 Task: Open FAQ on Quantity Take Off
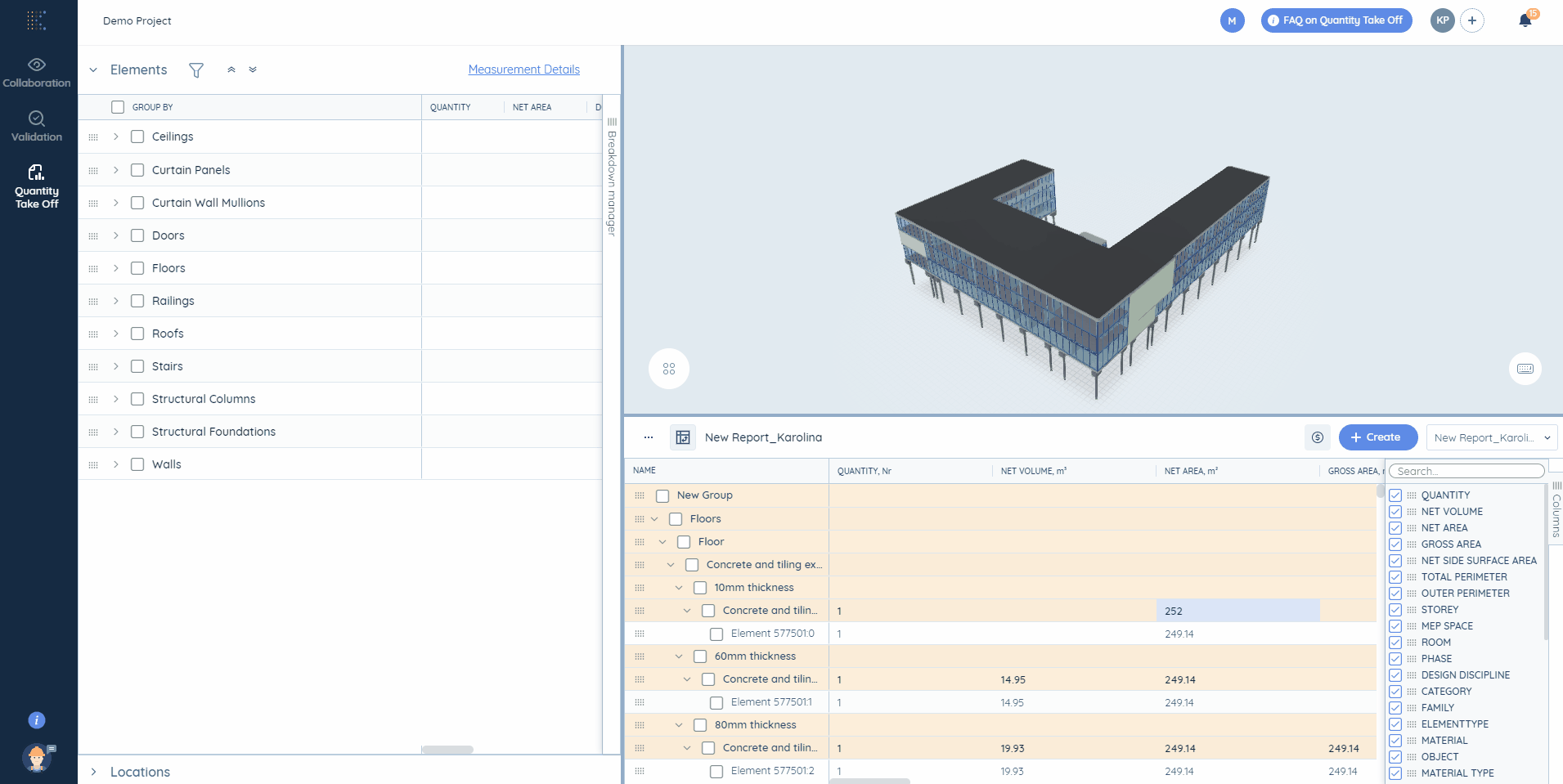tap(1336, 20)
